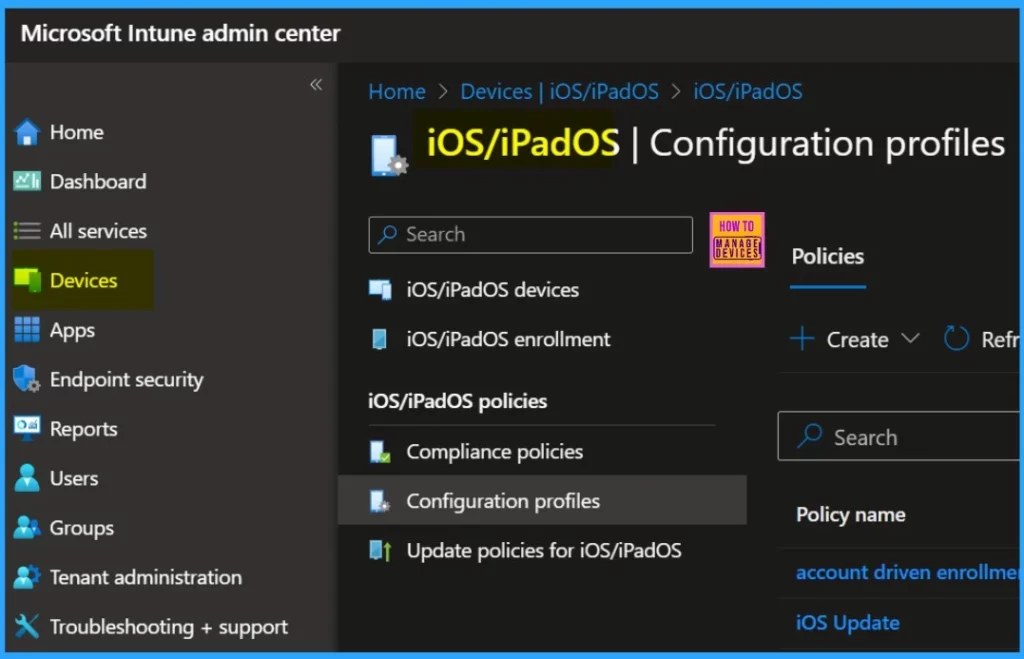
Task: Click the last iOS/iPadOS breadcrumb
Action: tap(748, 91)
